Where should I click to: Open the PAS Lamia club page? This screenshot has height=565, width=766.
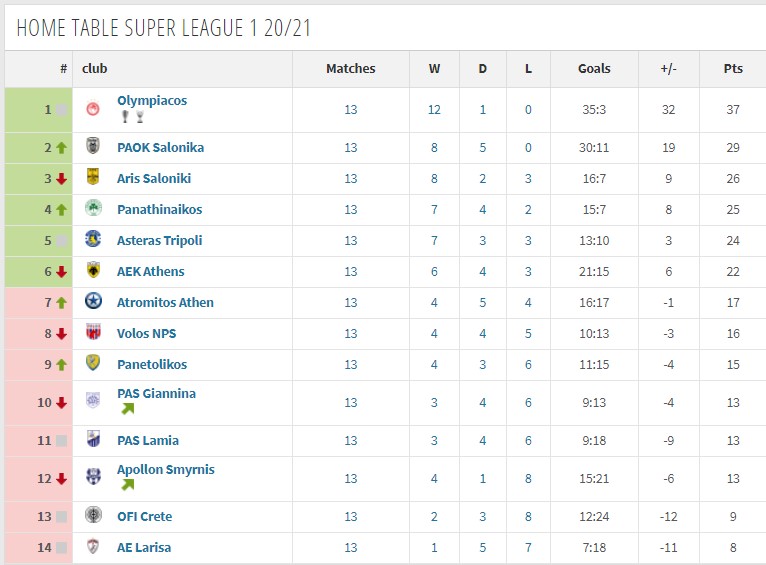pyautogui.click(x=148, y=440)
